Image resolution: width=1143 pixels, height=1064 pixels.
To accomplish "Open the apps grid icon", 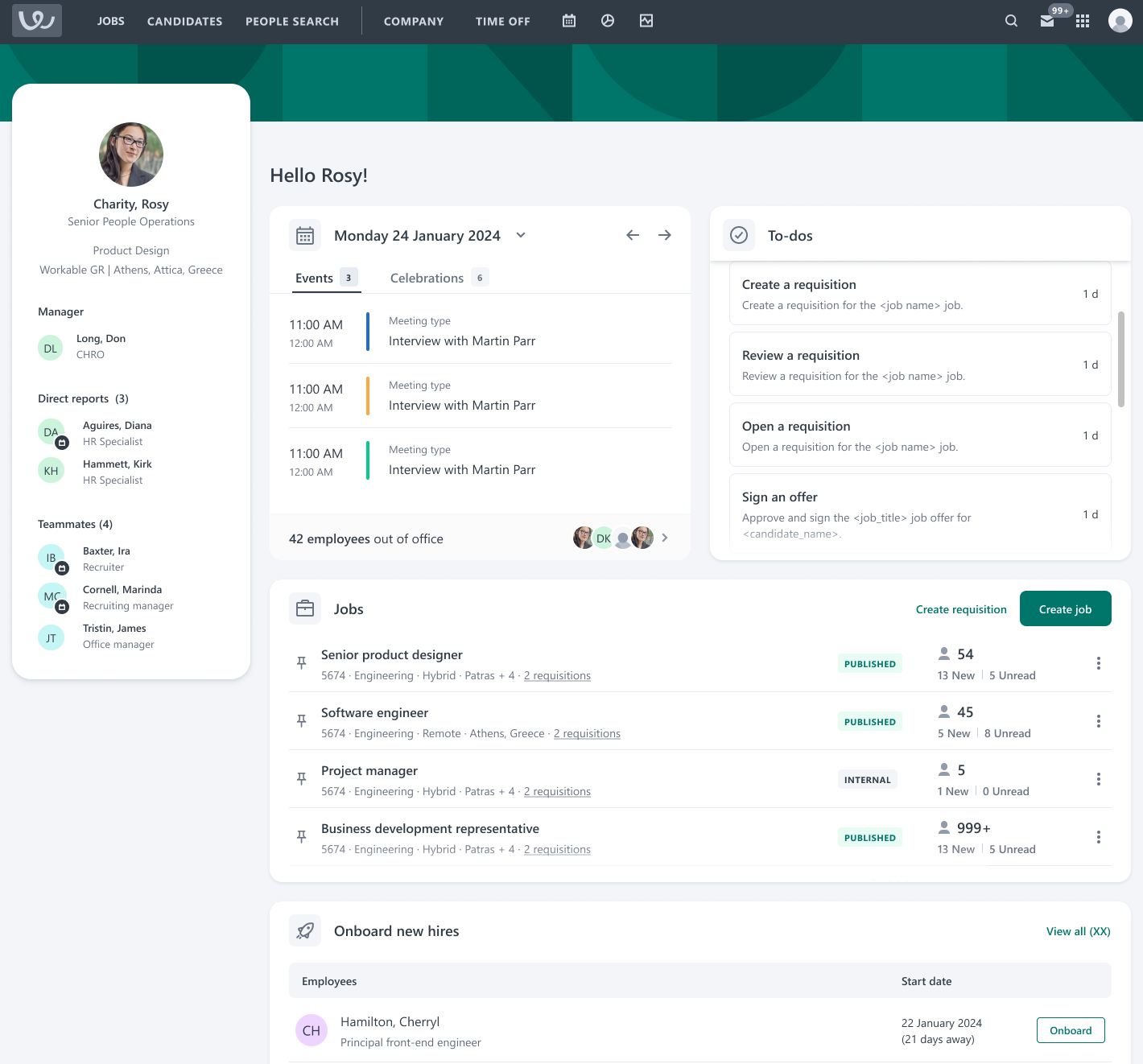I will click(1083, 22).
